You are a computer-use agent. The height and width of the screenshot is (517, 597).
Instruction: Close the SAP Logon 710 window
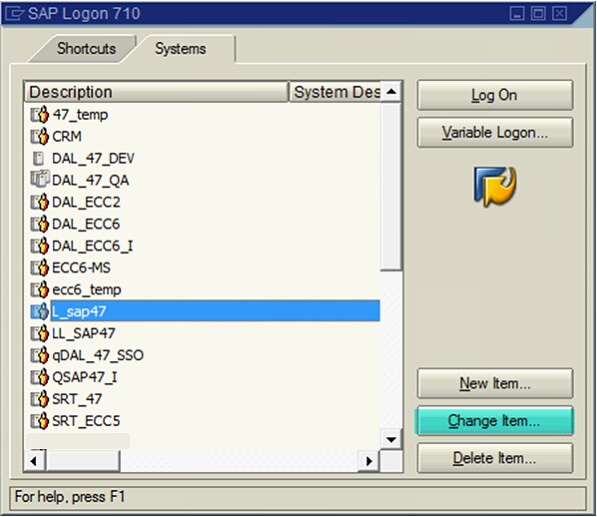tap(559, 14)
